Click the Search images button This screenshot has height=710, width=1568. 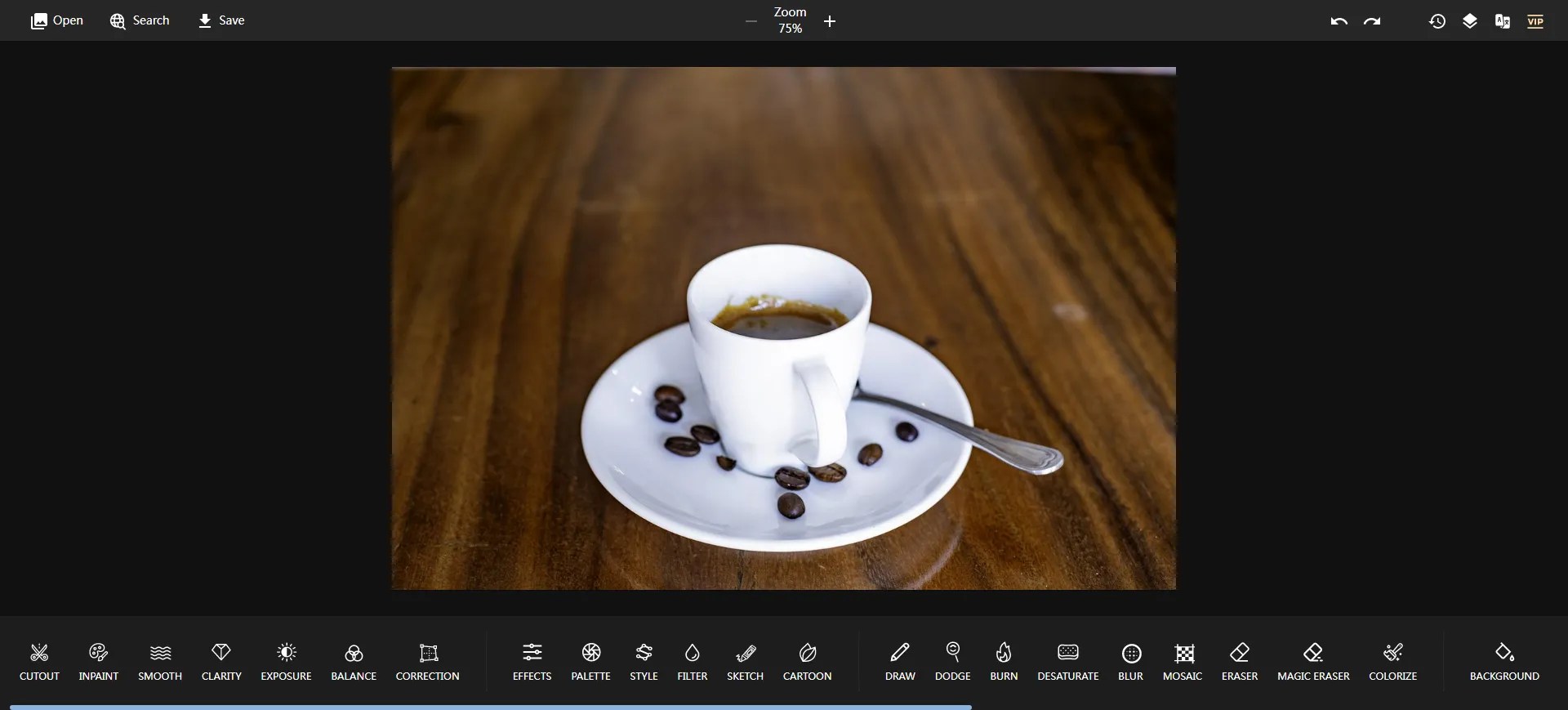pos(140,20)
